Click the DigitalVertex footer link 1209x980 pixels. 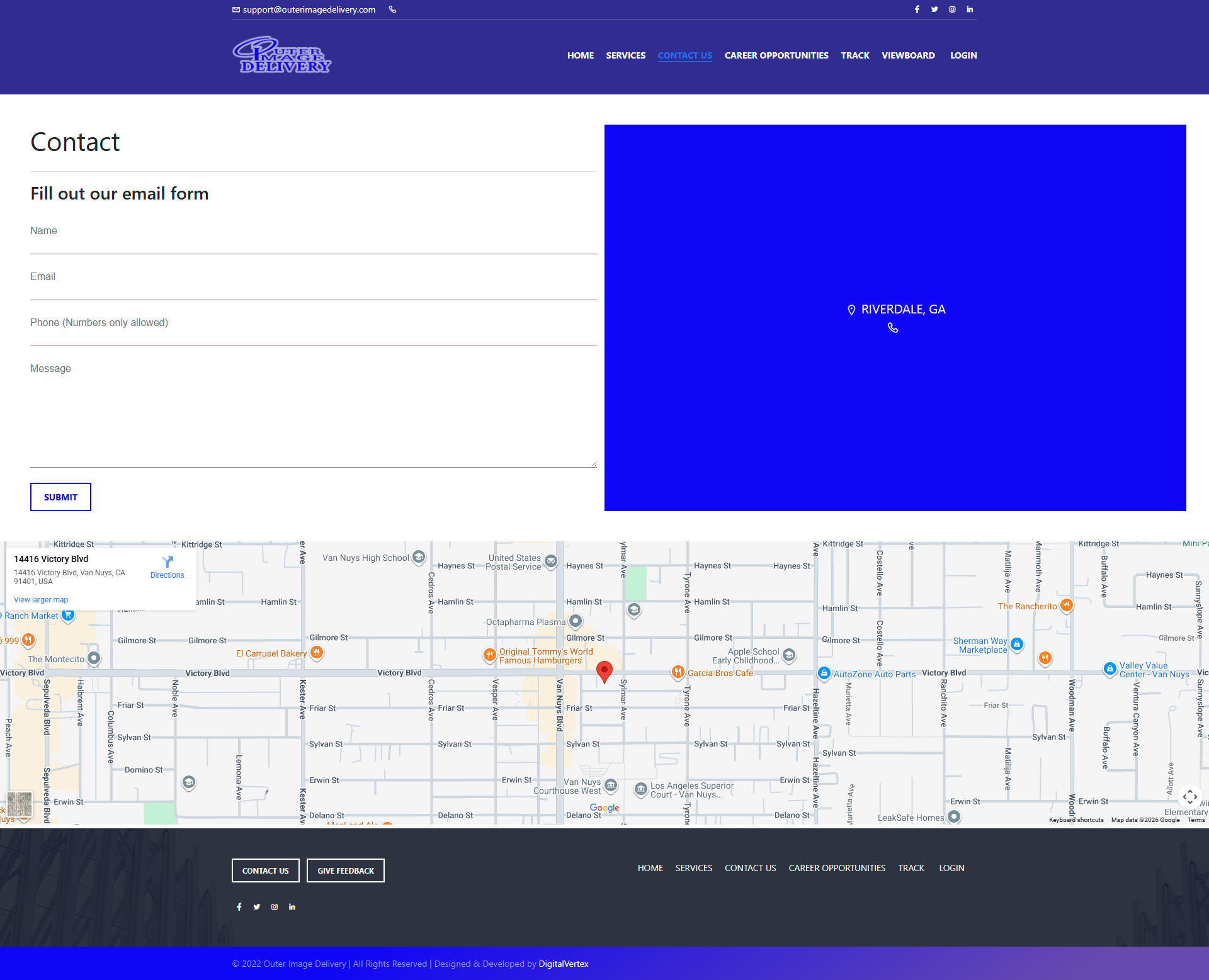pos(564,964)
